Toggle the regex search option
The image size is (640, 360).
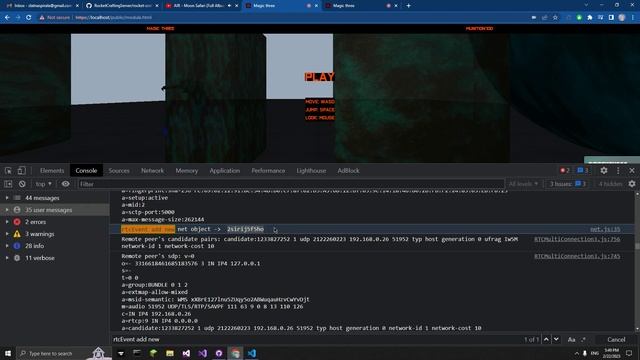(583, 340)
